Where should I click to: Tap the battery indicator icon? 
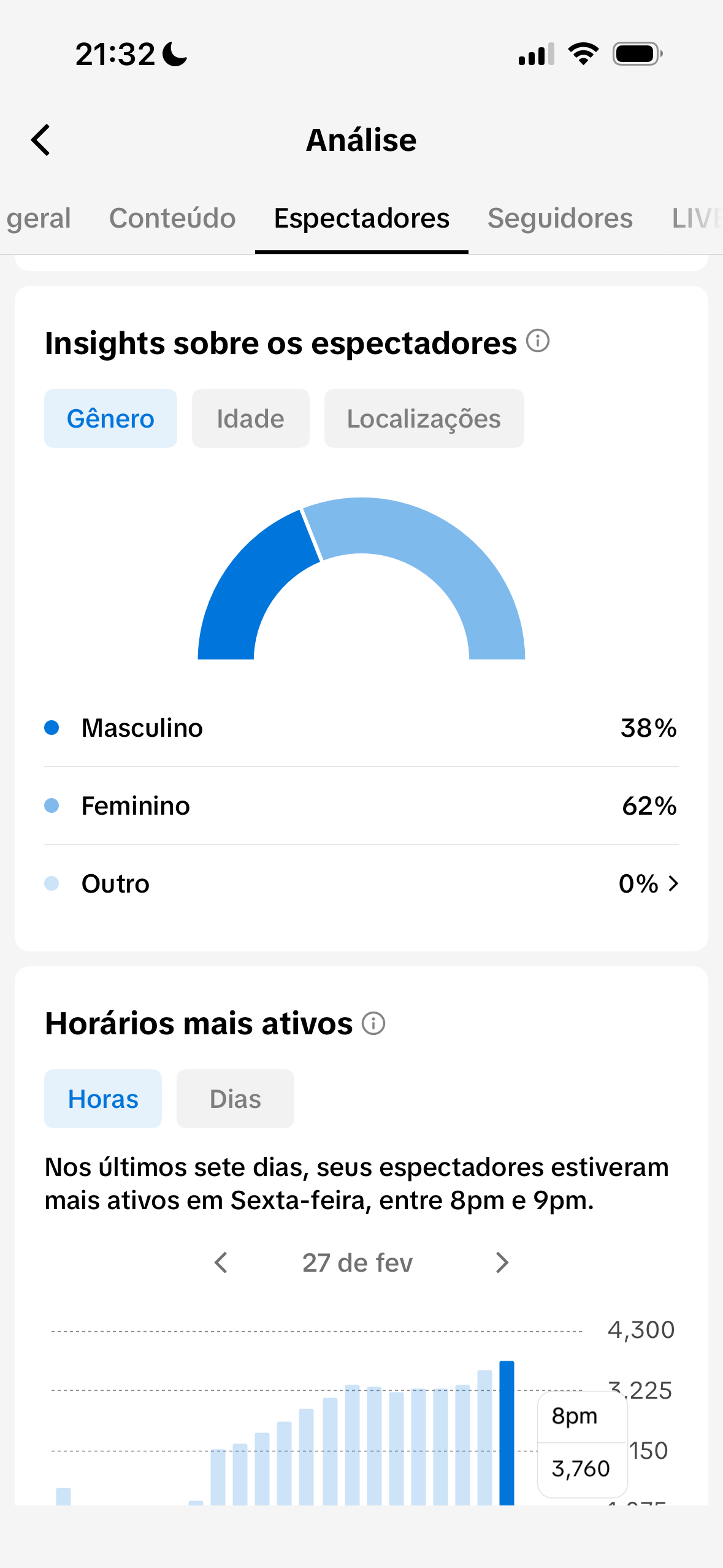[x=637, y=54]
